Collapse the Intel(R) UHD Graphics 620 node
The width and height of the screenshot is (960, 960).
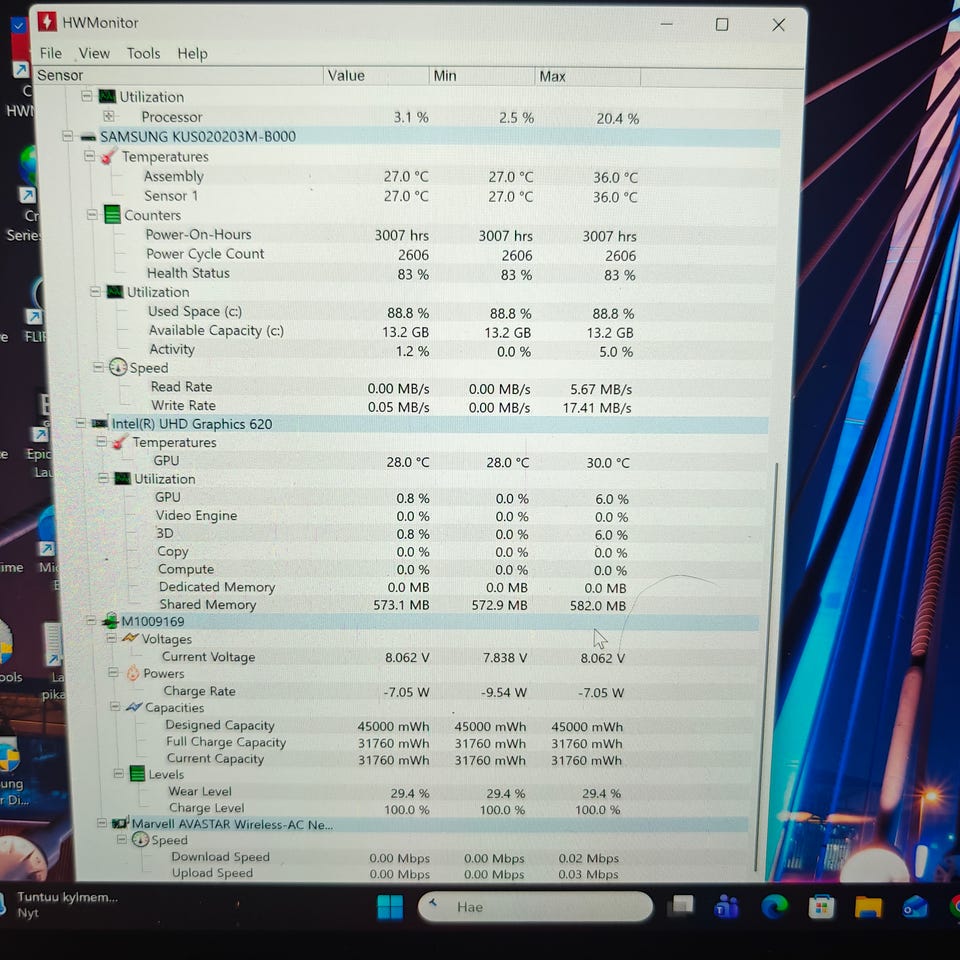point(80,423)
